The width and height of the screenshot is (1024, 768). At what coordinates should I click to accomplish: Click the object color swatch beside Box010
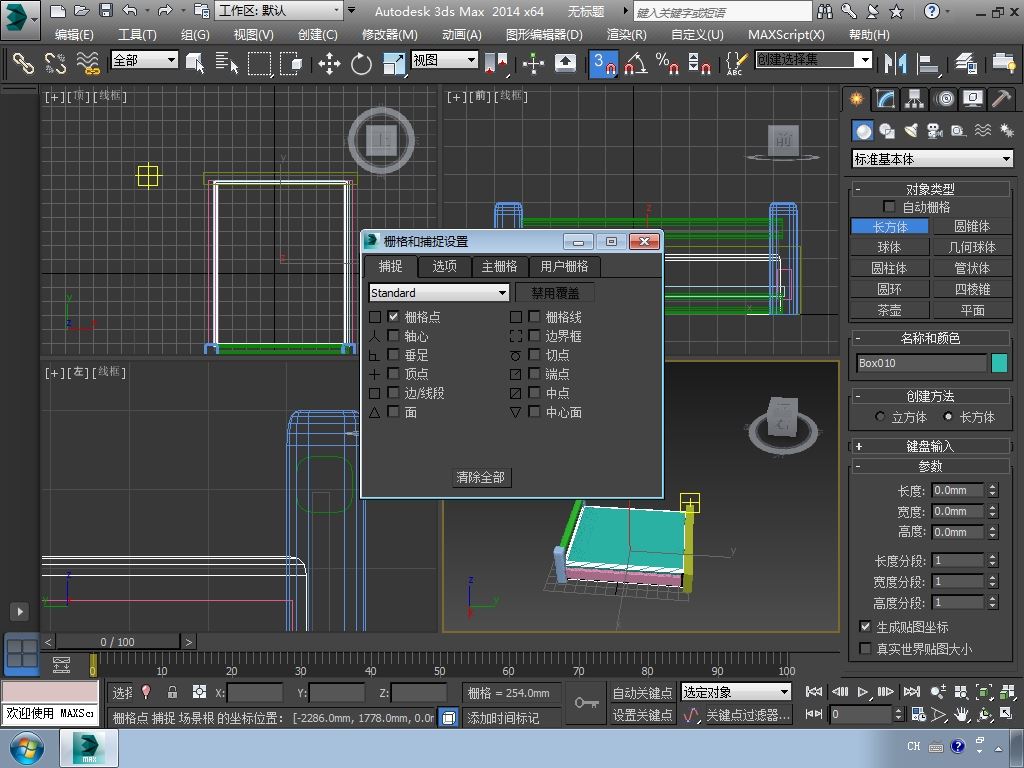(x=999, y=363)
